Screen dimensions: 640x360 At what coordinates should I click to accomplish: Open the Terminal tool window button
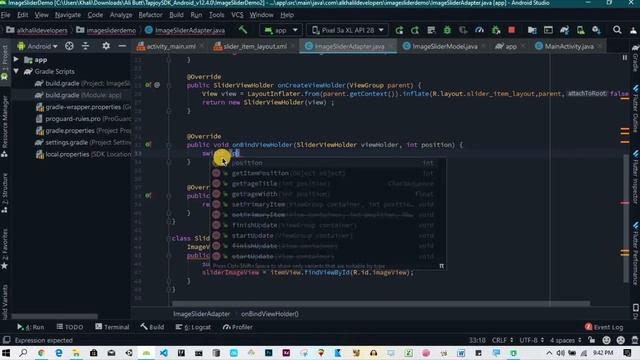[112, 327]
